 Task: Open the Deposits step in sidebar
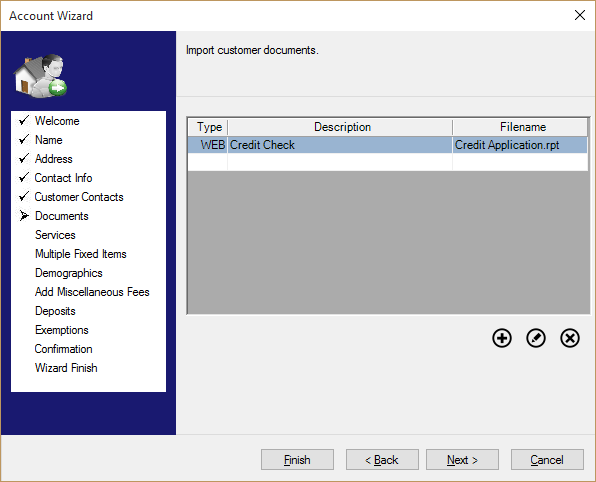tap(55, 311)
